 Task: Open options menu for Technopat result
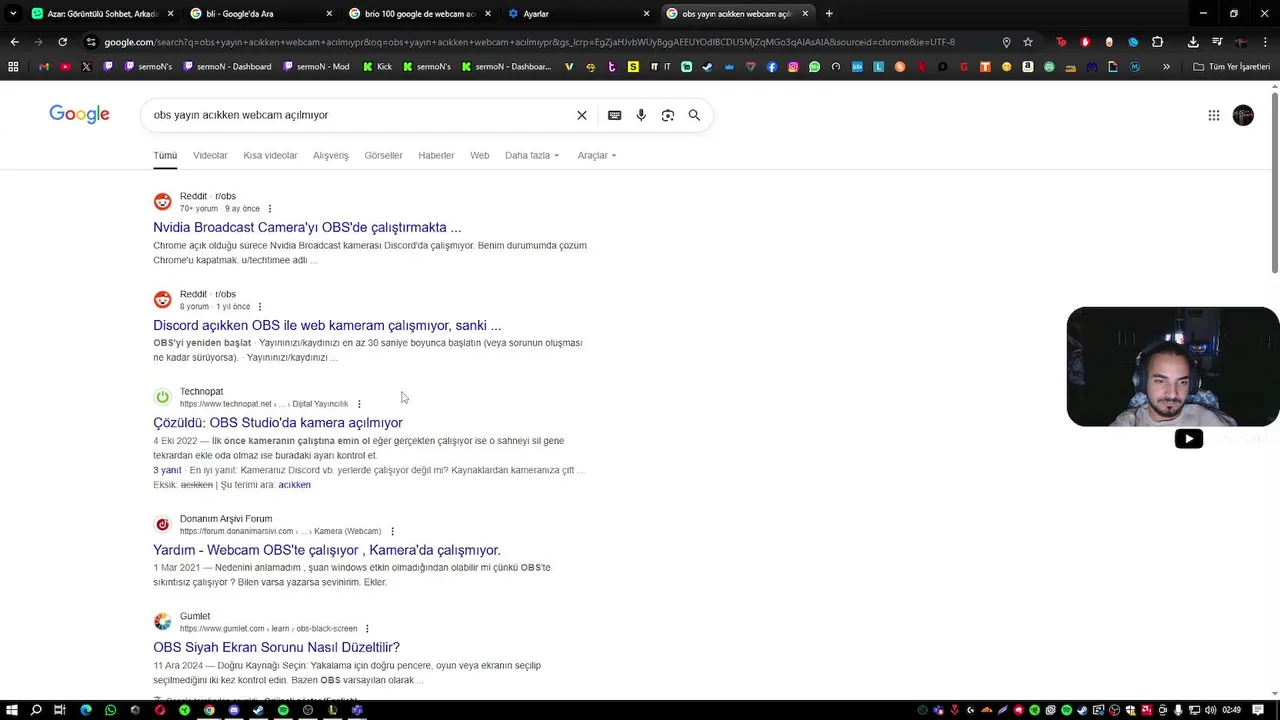[359, 404]
